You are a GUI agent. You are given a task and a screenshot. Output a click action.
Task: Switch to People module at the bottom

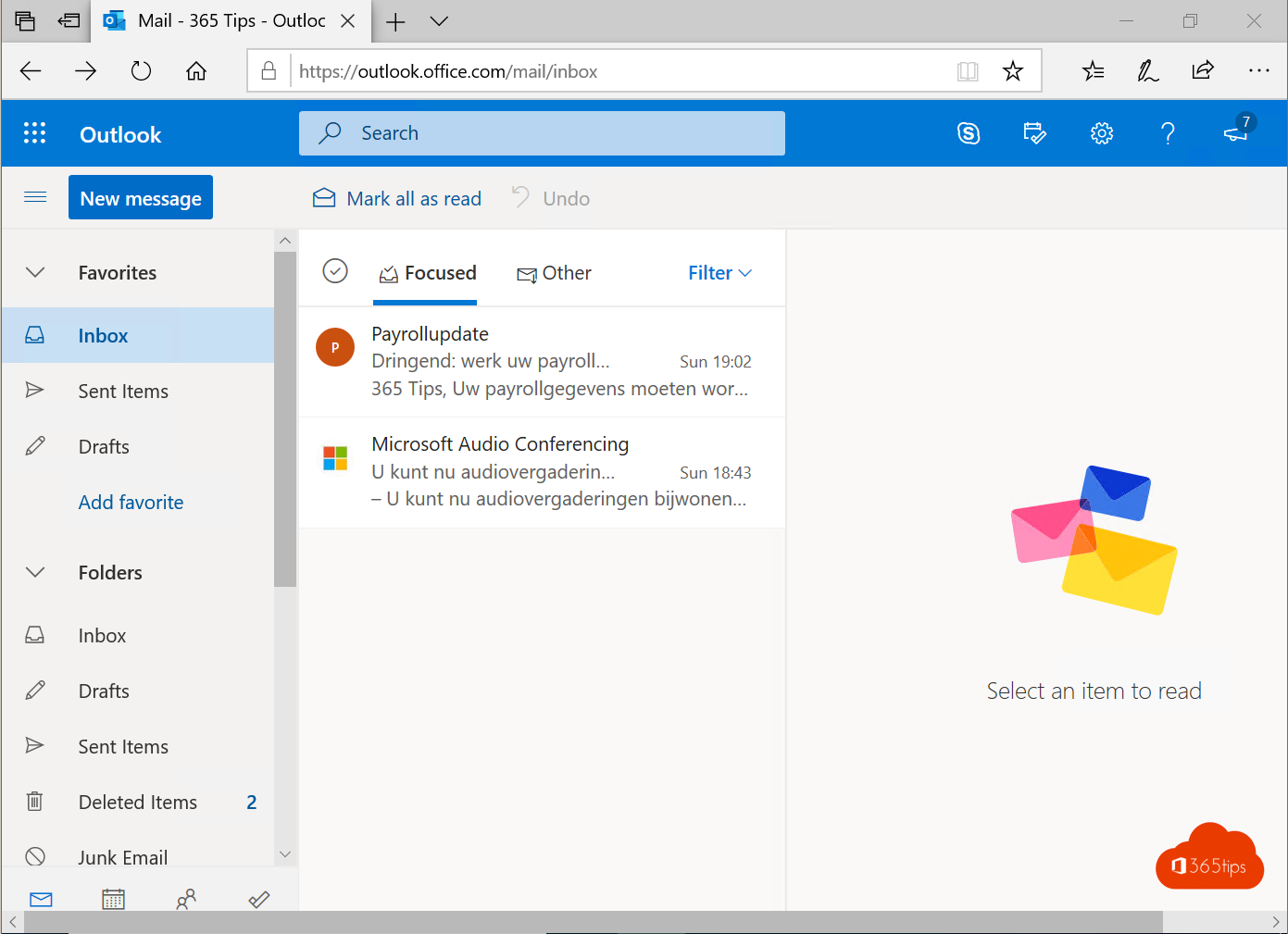pyautogui.click(x=186, y=899)
